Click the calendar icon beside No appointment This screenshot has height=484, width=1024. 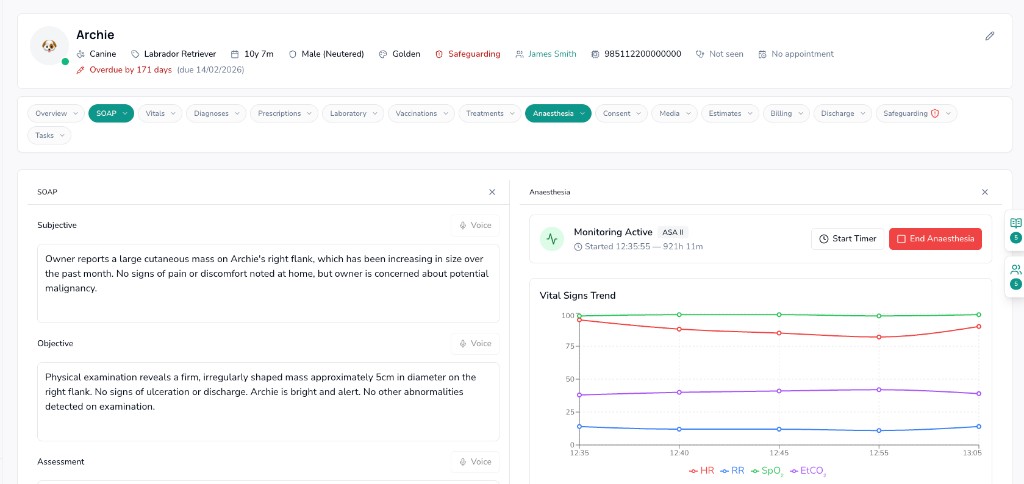click(762, 54)
